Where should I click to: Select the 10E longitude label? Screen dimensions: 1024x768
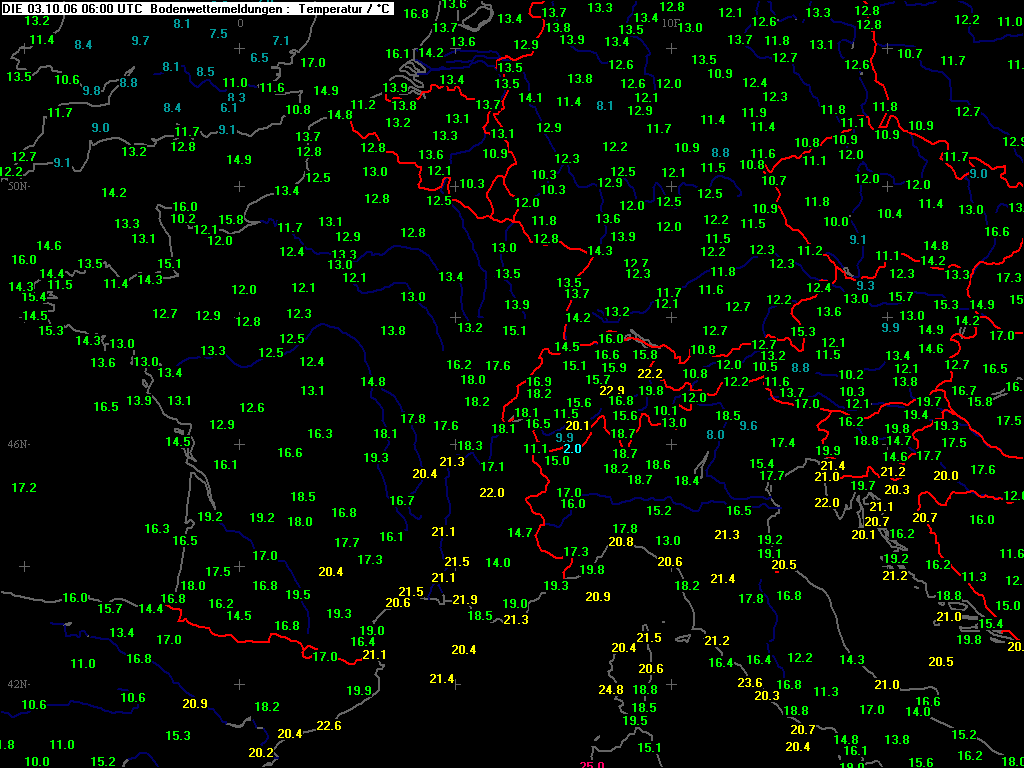click(x=671, y=23)
